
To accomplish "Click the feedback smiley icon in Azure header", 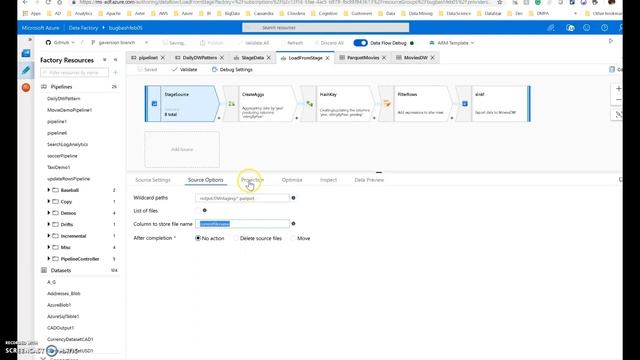I will point(587,28).
